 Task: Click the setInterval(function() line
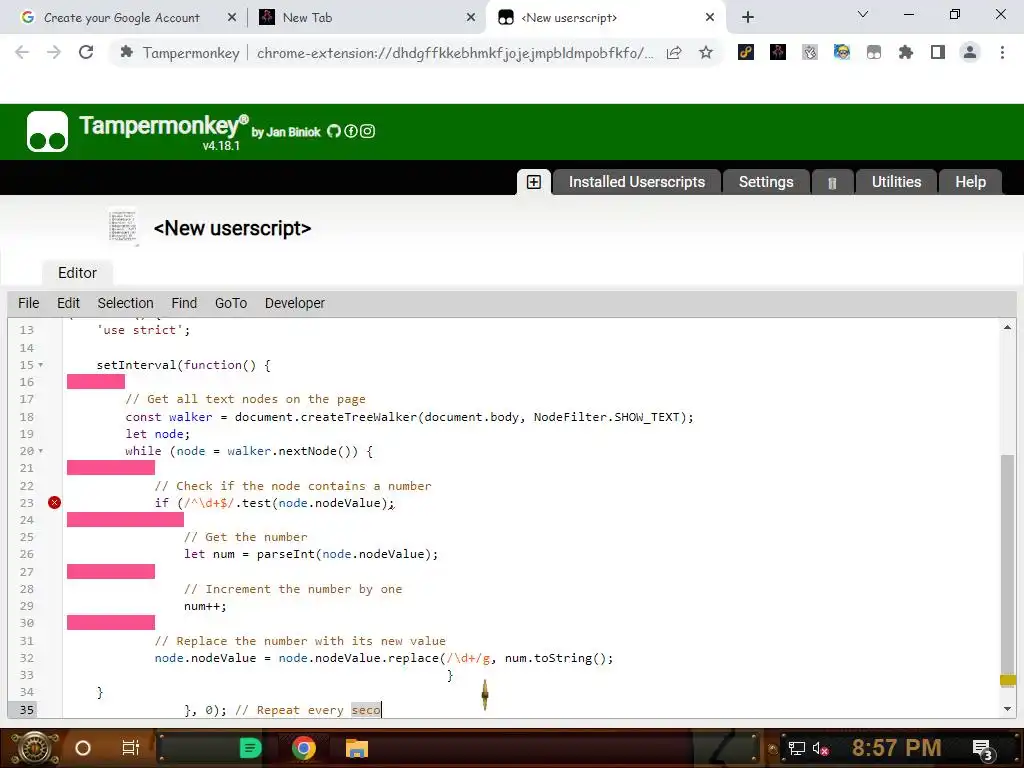pos(184,365)
